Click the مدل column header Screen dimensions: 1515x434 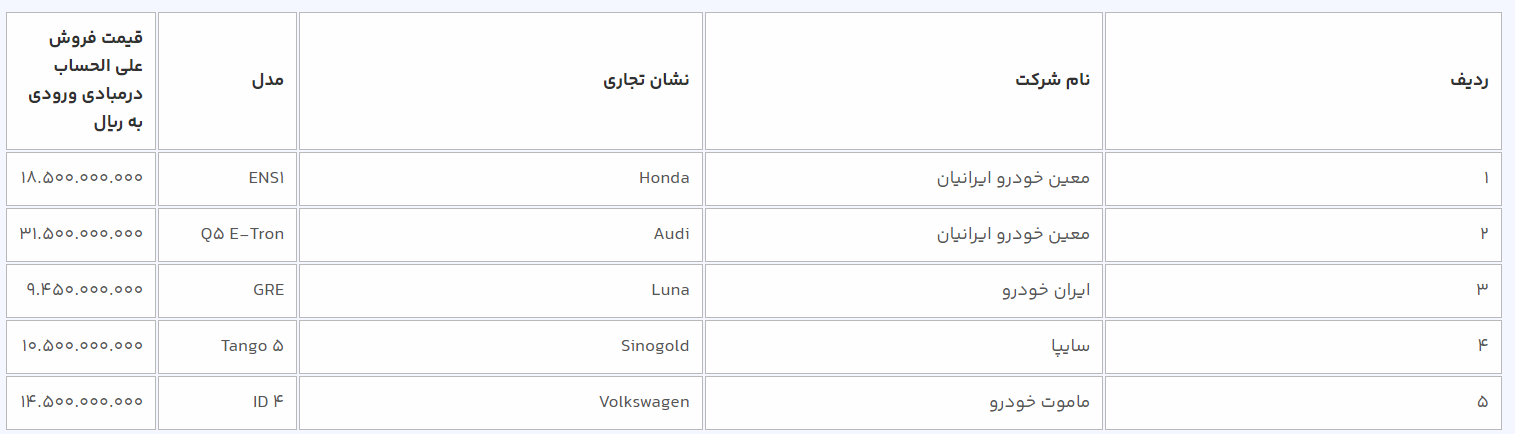267,80
